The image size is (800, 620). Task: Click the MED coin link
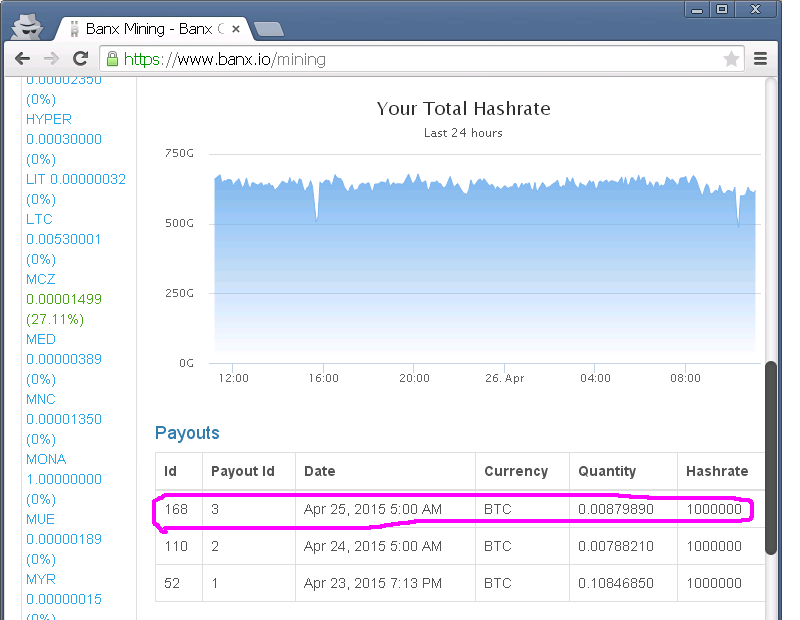[x=41, y=339]
